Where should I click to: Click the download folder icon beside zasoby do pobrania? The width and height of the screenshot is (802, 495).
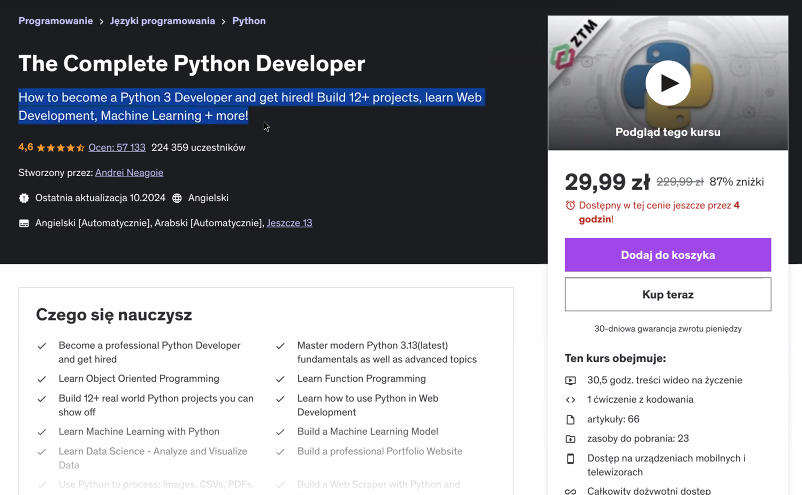(570, 439)
